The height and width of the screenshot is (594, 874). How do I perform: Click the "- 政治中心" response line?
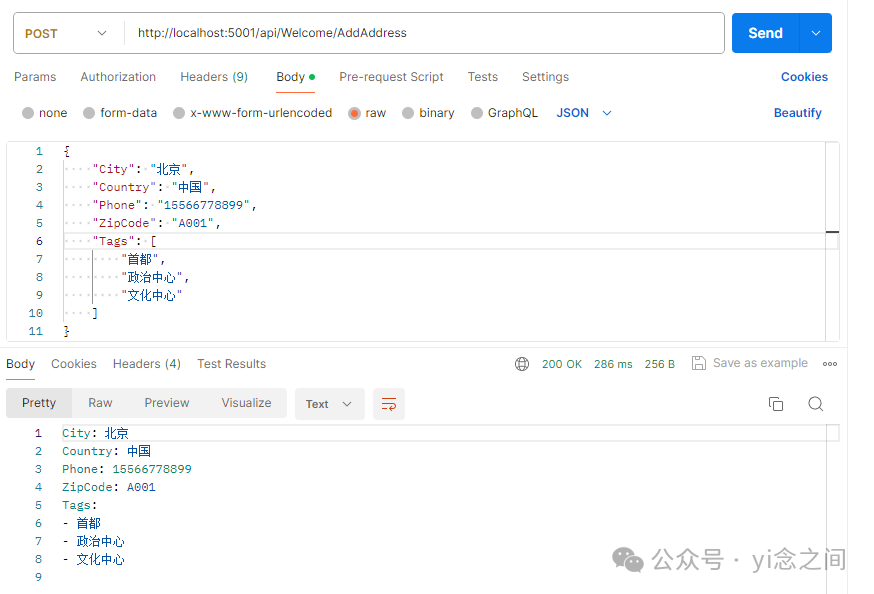coord(93,542)
